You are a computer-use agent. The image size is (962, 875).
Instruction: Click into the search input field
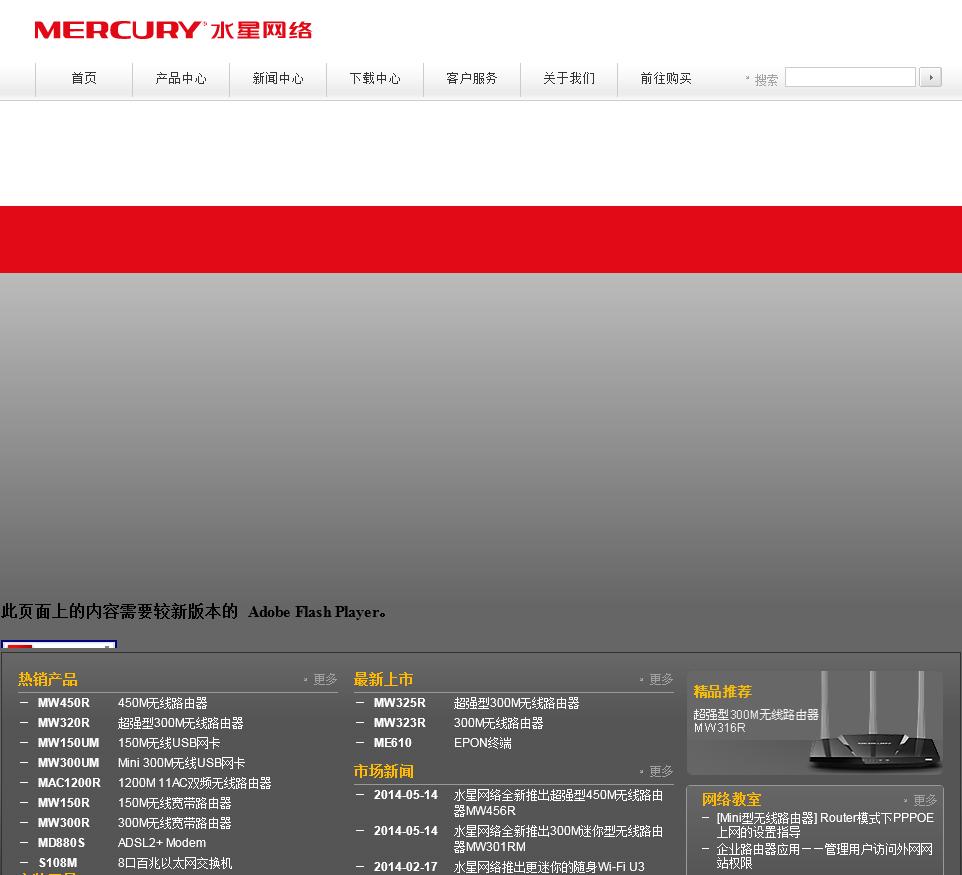pyautogui.click(x=850, y=77)
